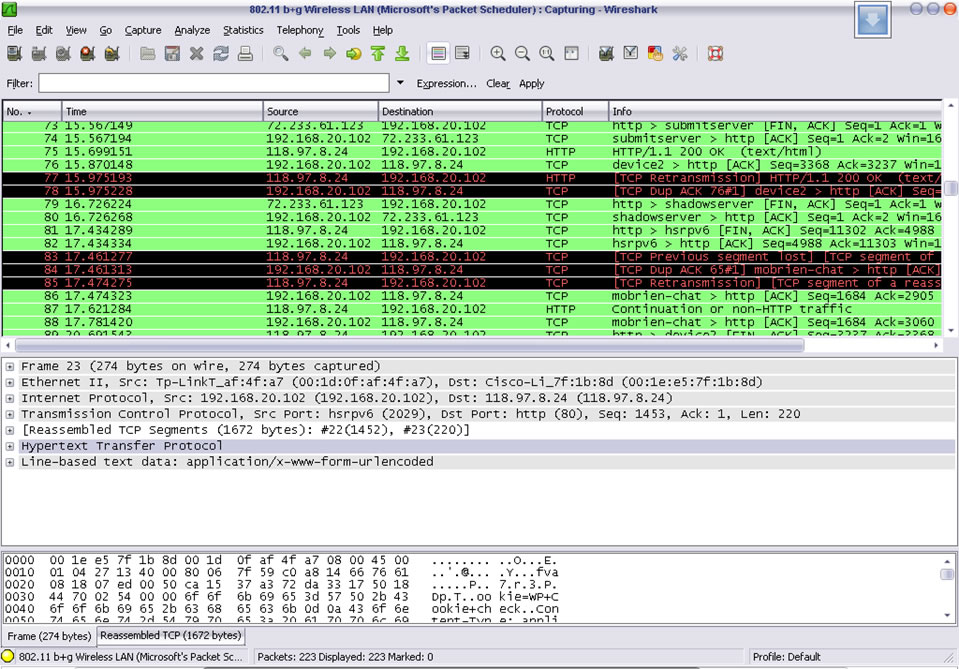Open the Statistics menu
Screen dimensions: 959x669
(x=243, y=30)
